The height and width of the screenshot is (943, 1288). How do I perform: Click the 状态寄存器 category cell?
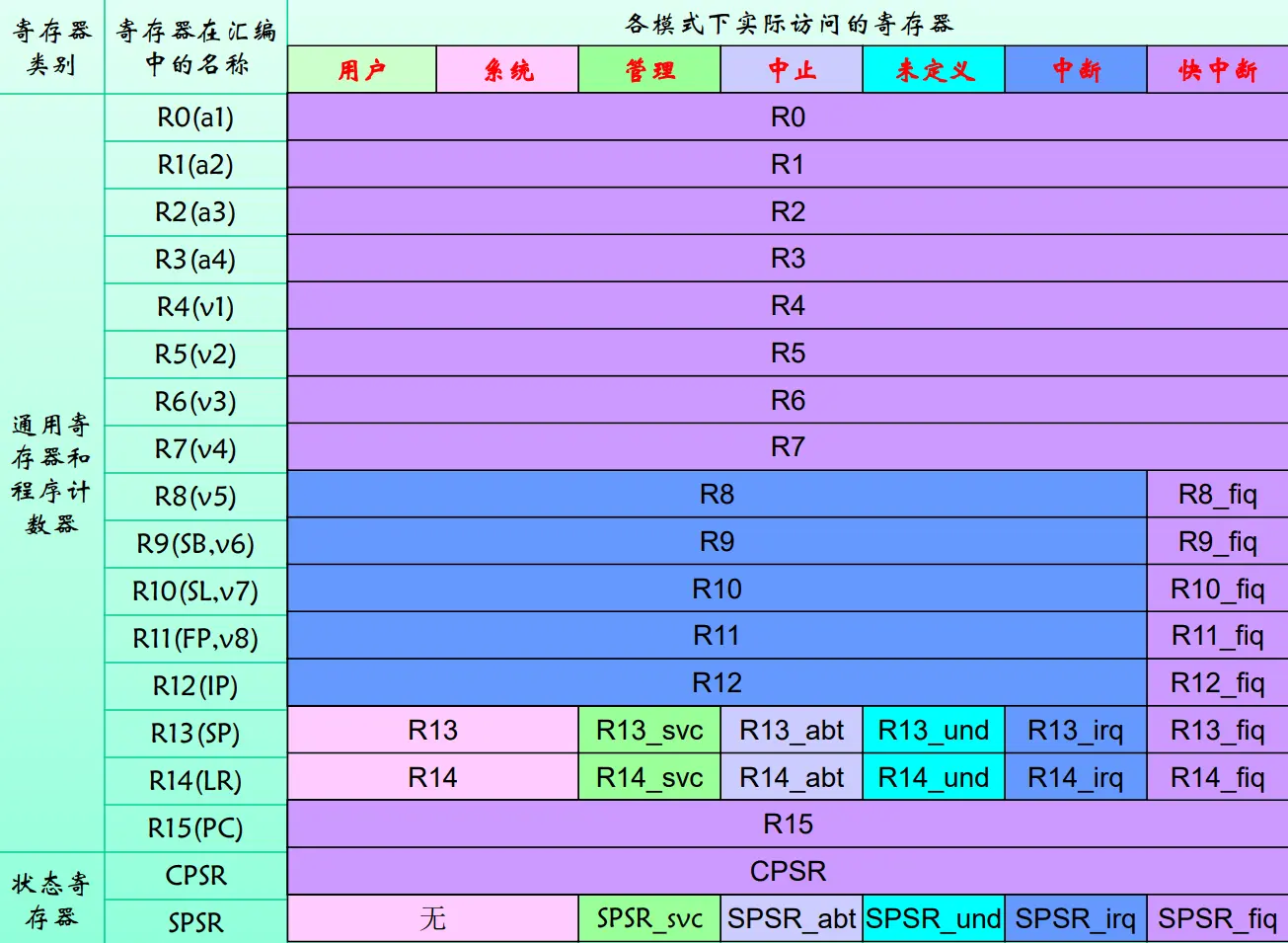pyautogui.click(x=51, y=899)
